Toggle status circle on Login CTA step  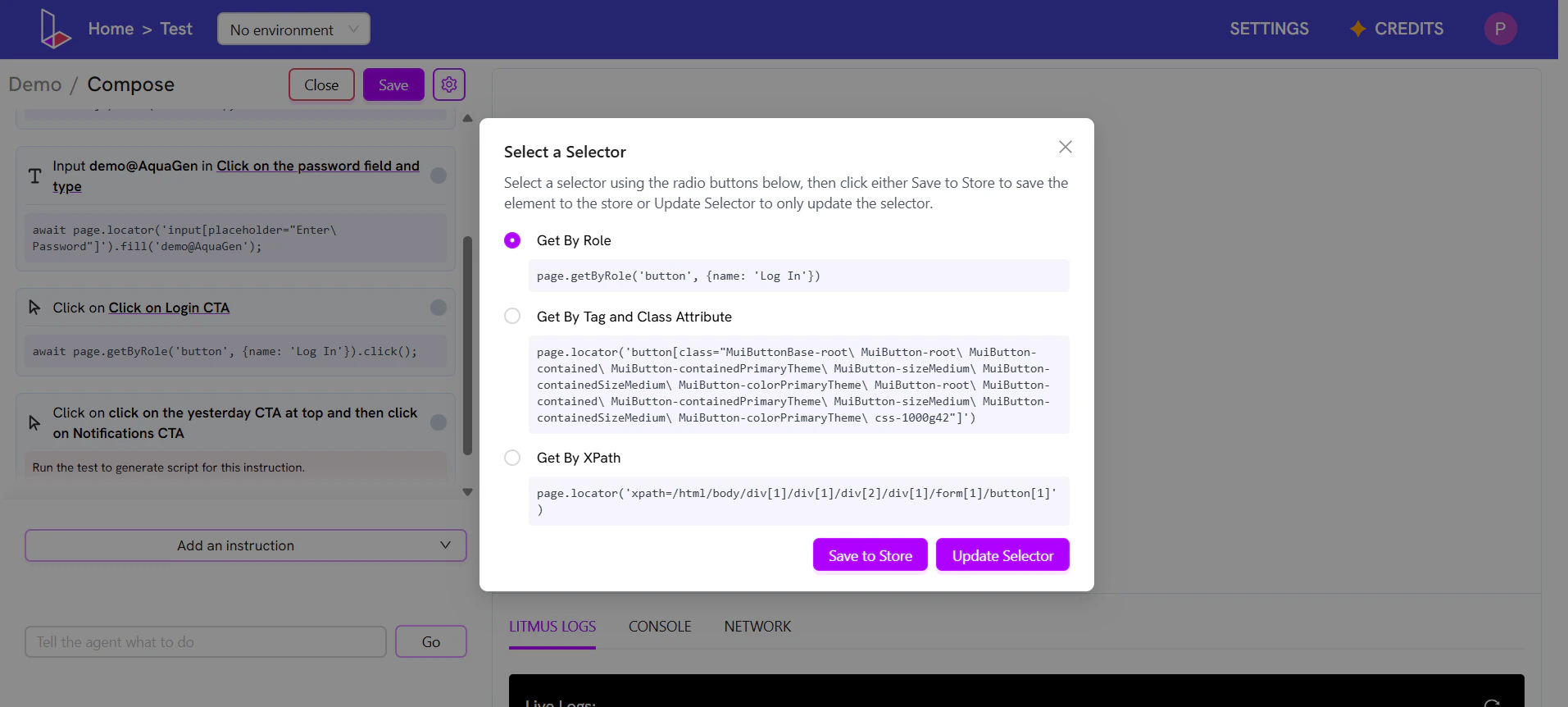439,308
